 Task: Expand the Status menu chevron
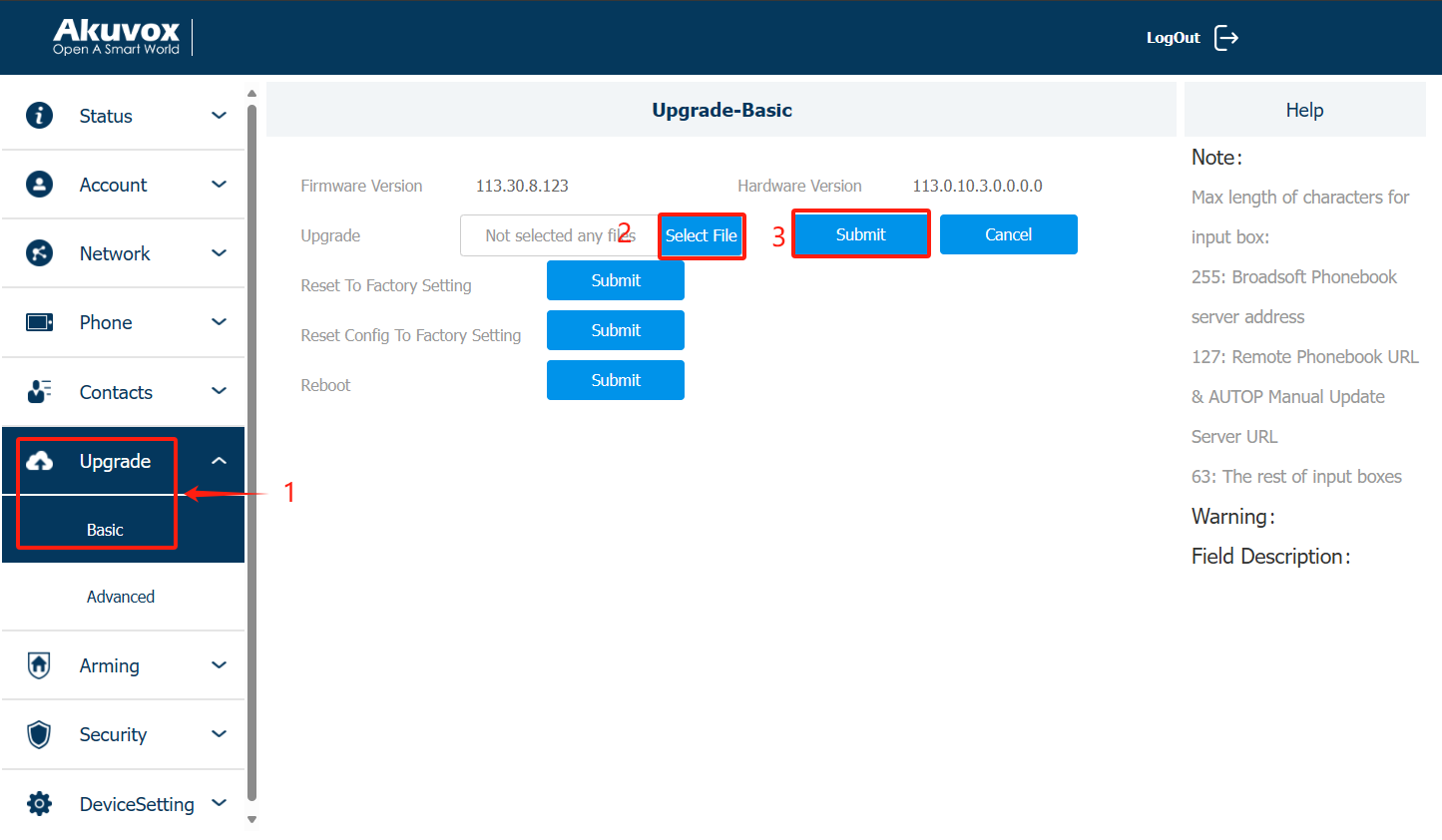(220, 116)
